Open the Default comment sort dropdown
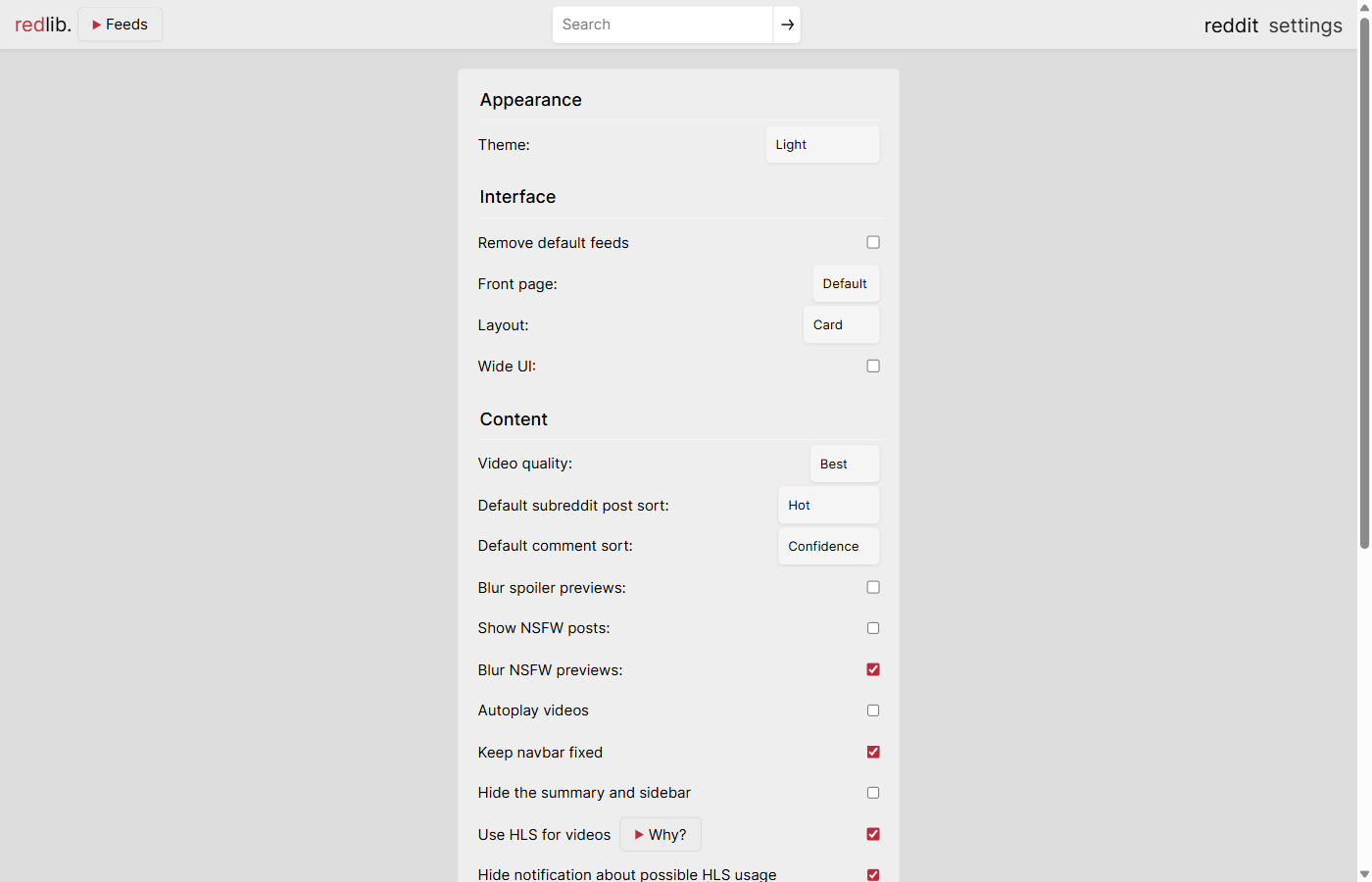The width and height of the screenshot is (1372, 882). pyautogui.click(x=829, y=547)
